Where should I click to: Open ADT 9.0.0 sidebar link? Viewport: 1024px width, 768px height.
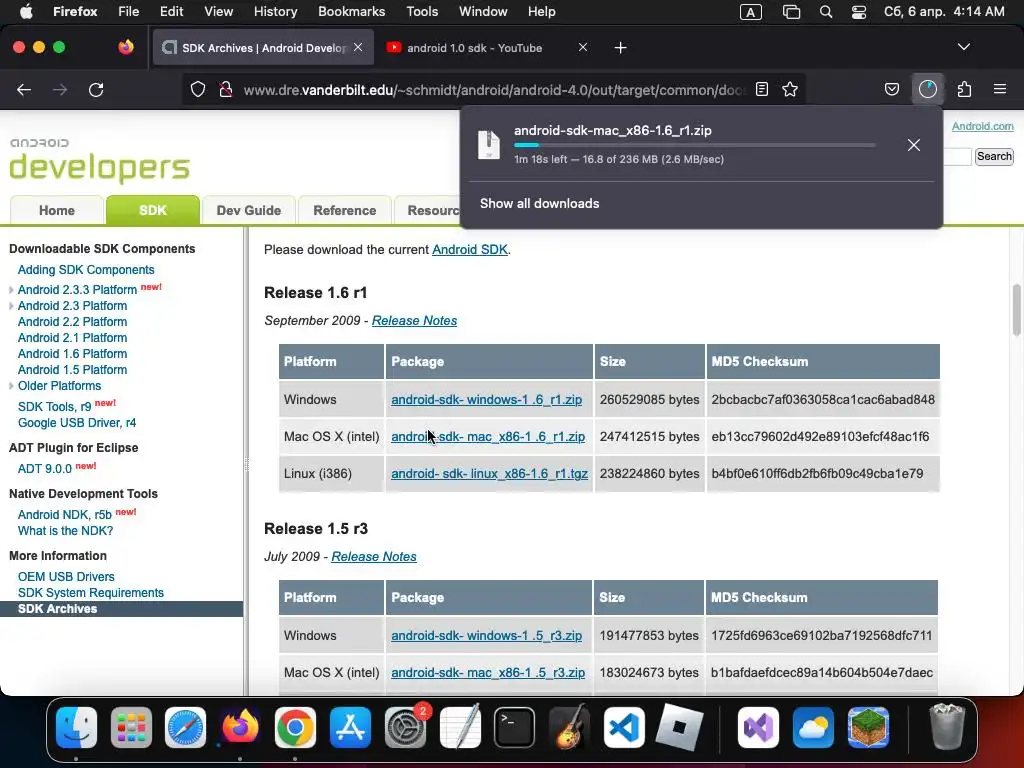coord(44,469)
